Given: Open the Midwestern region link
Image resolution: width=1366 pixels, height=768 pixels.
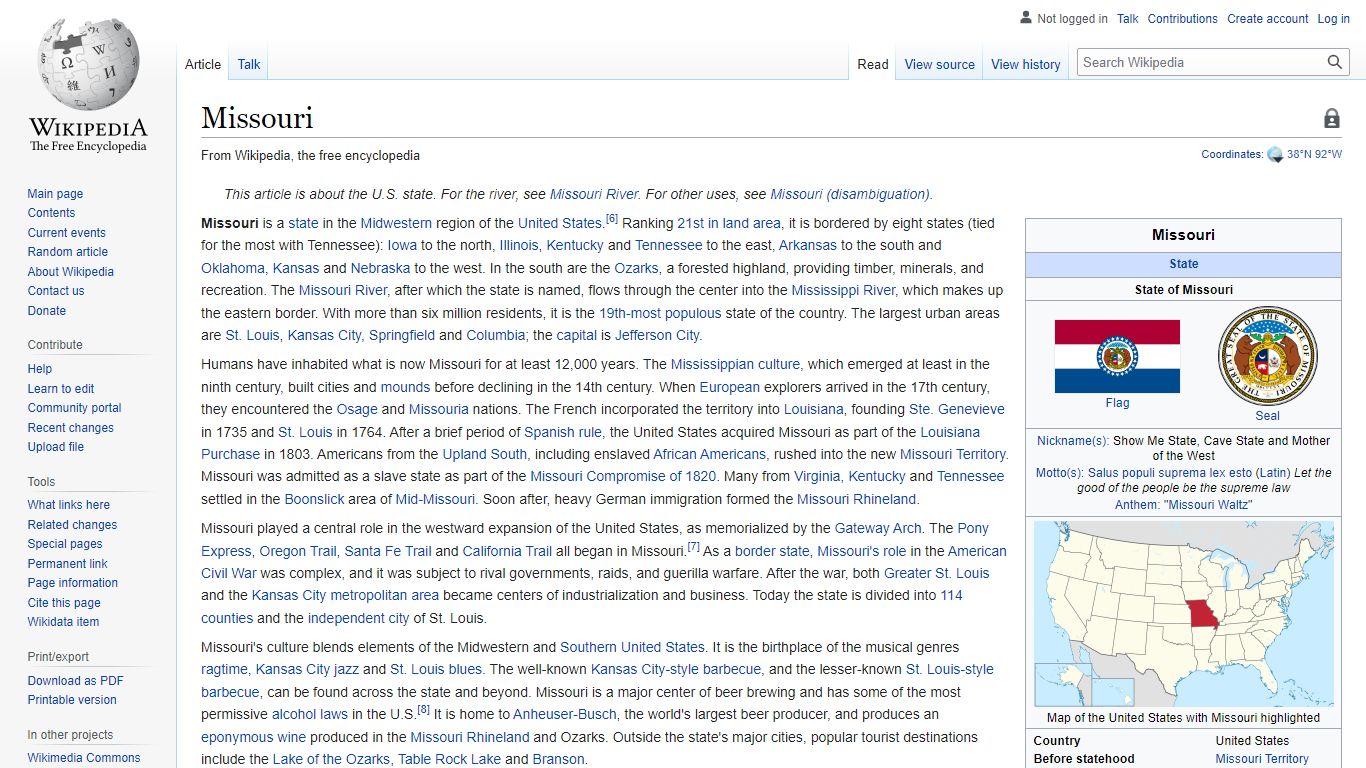Looking at the screenshot, I should click(396, 223).
